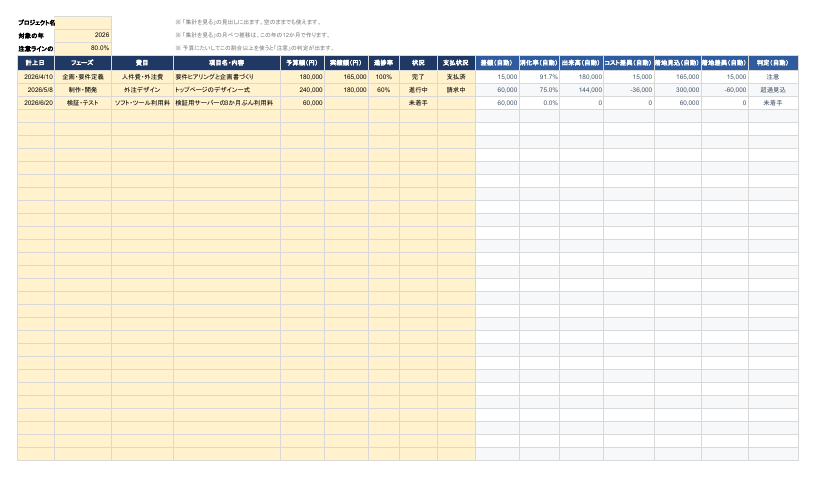
Task: Select the consumption rate cell 91.7%
Action: pos(540,77)
